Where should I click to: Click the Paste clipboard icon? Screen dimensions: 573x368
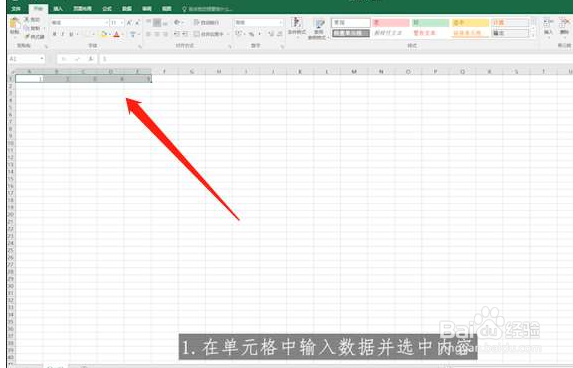14,23
